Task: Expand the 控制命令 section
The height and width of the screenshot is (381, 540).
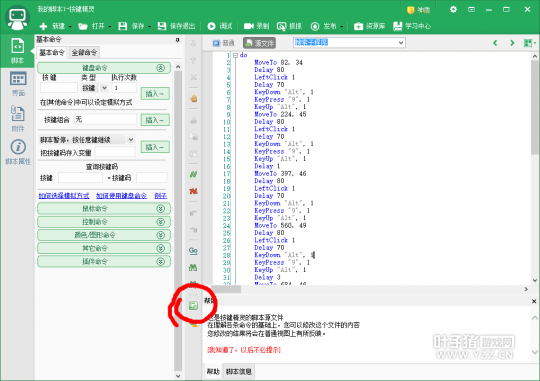Action: pos(161,222)
